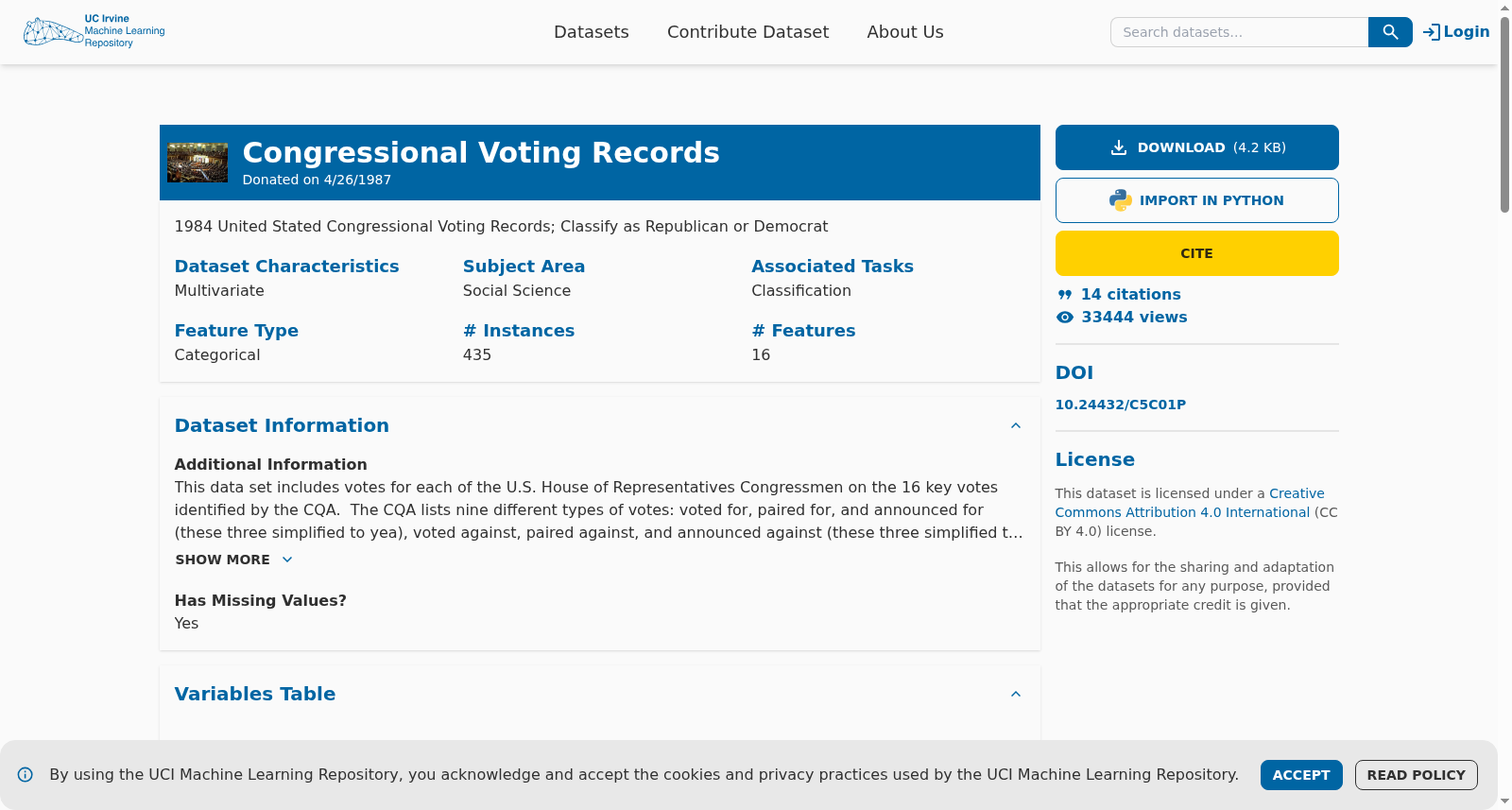Click the Feature Type label

coord(236,331)
